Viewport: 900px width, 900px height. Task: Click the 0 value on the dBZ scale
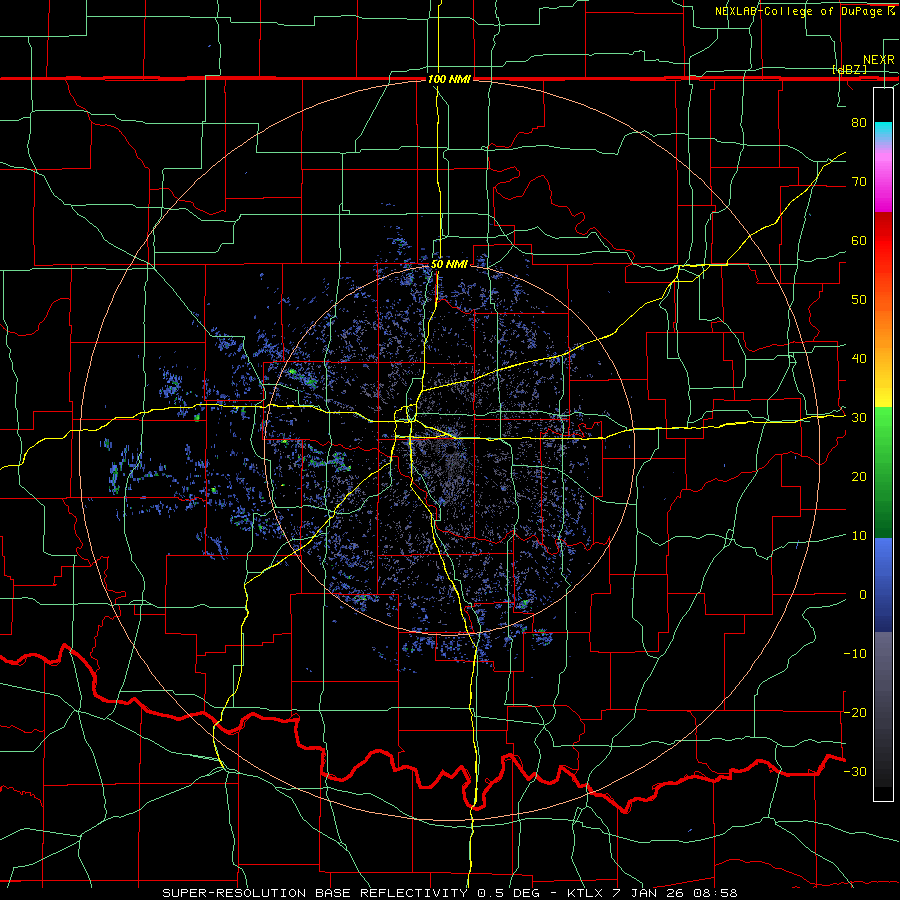point(863,595)
